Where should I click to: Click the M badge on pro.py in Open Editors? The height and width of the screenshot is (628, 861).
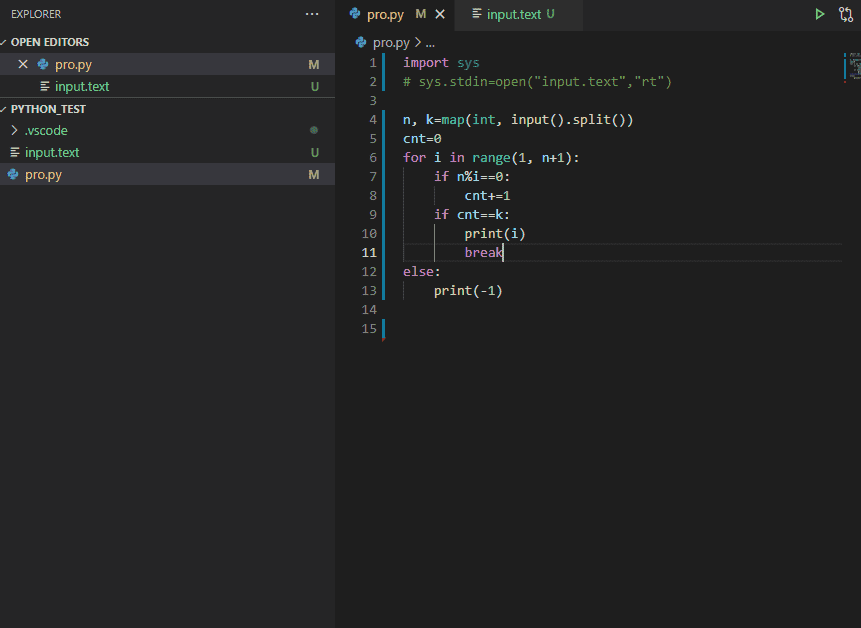(314, 65)
